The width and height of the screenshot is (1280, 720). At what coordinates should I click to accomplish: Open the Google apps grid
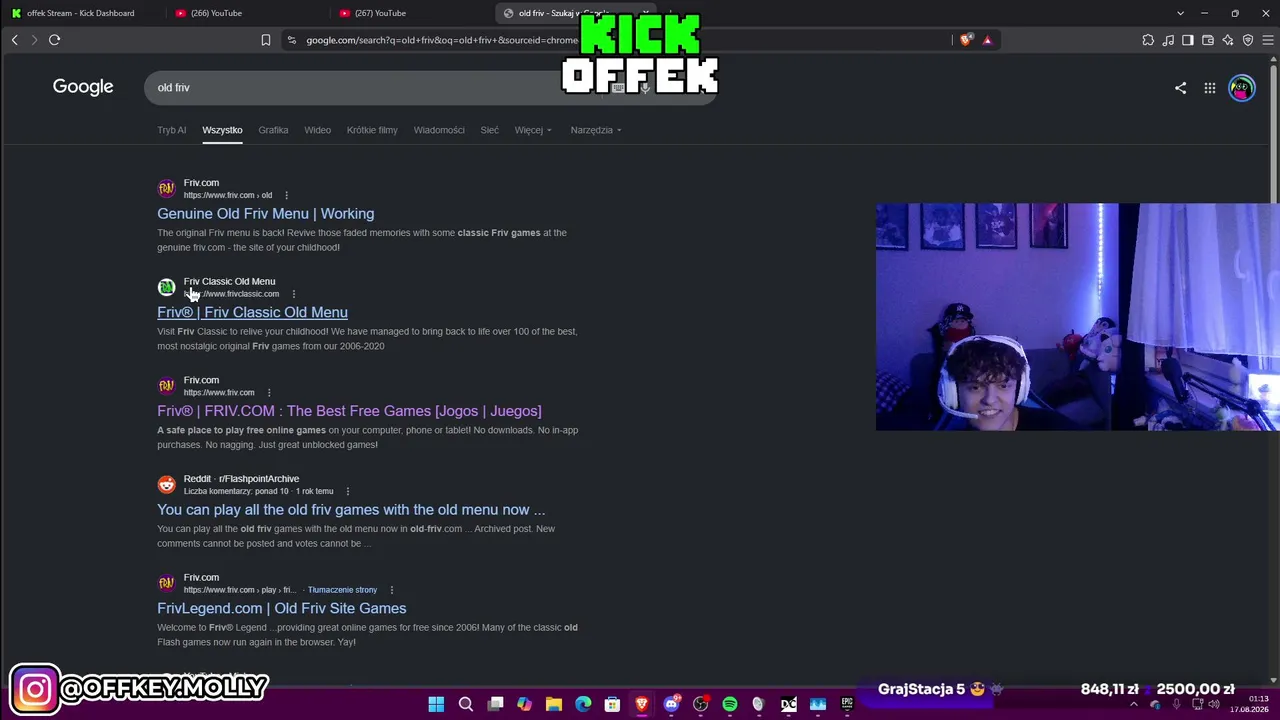pyautogui.click(x=1210, y=88)
